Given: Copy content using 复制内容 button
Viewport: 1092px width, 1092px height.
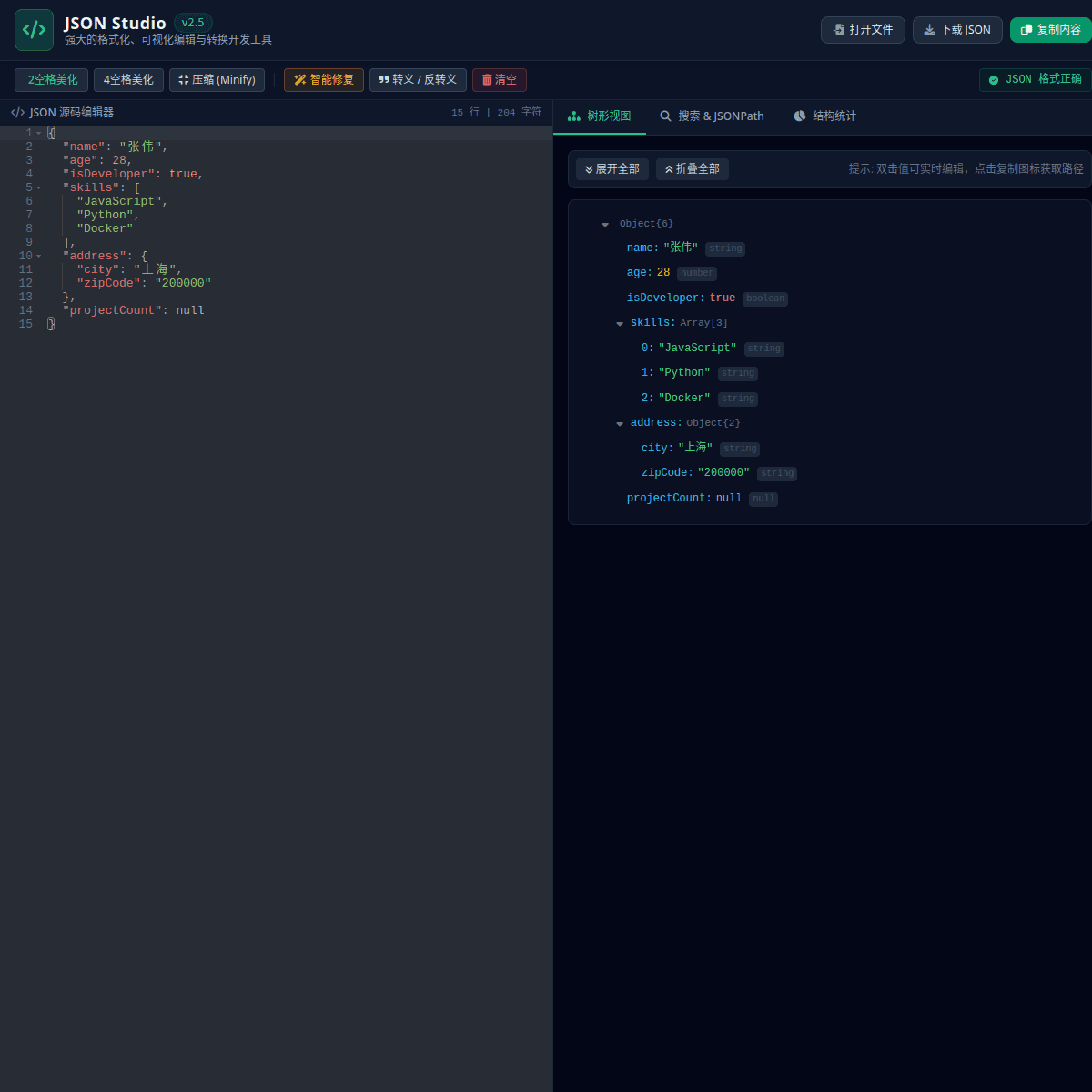Looking at the screenshot, I should [x=1051, y=30].
